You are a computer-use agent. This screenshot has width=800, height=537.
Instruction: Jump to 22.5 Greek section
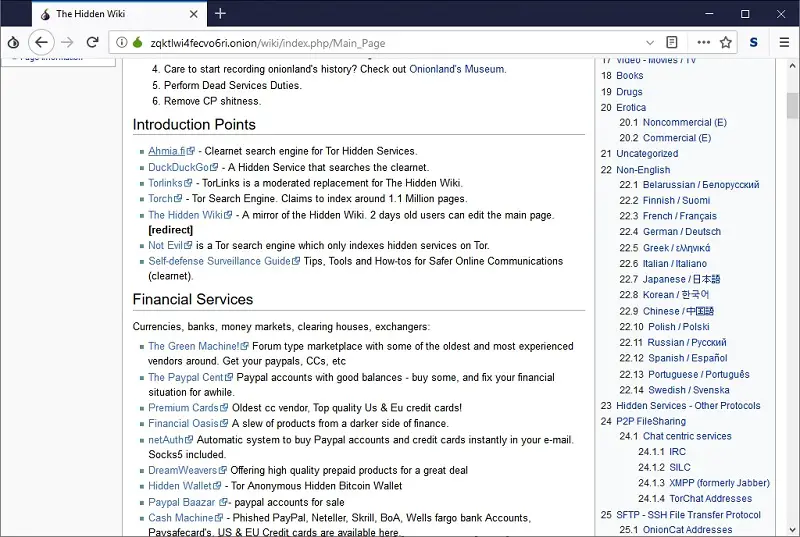click(665, 248)
